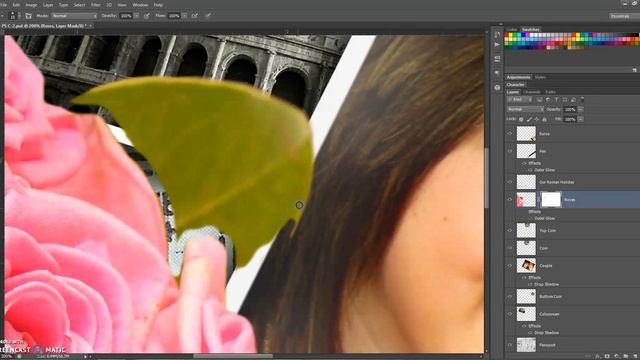Open the Opacity slider arrow in options bar
The image size is (640, 360).
136,16
